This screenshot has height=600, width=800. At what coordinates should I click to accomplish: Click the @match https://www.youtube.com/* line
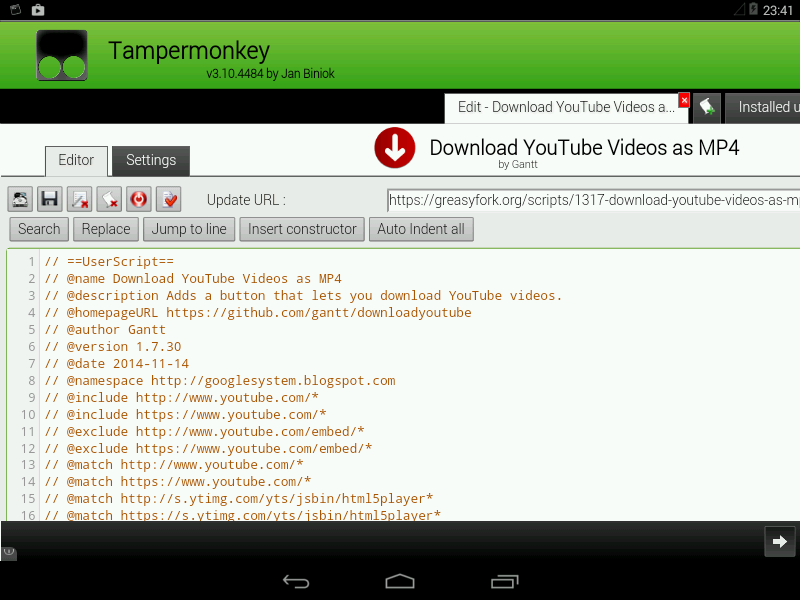click(178, 482)
